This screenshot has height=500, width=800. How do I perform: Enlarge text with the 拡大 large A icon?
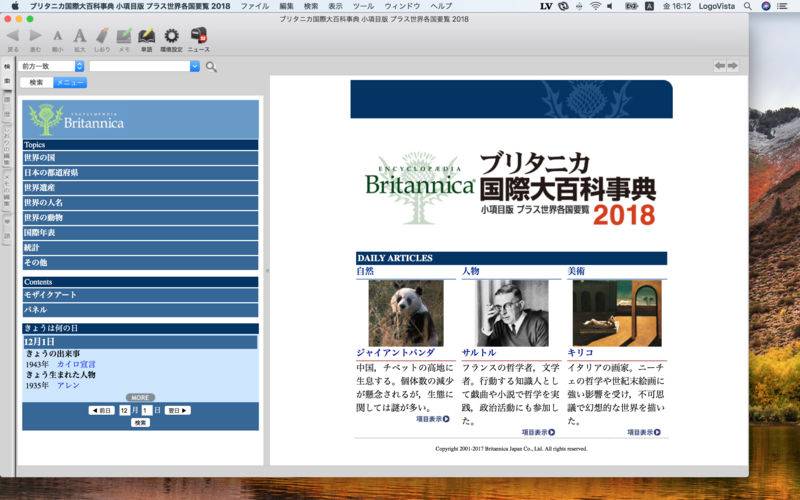80,36
